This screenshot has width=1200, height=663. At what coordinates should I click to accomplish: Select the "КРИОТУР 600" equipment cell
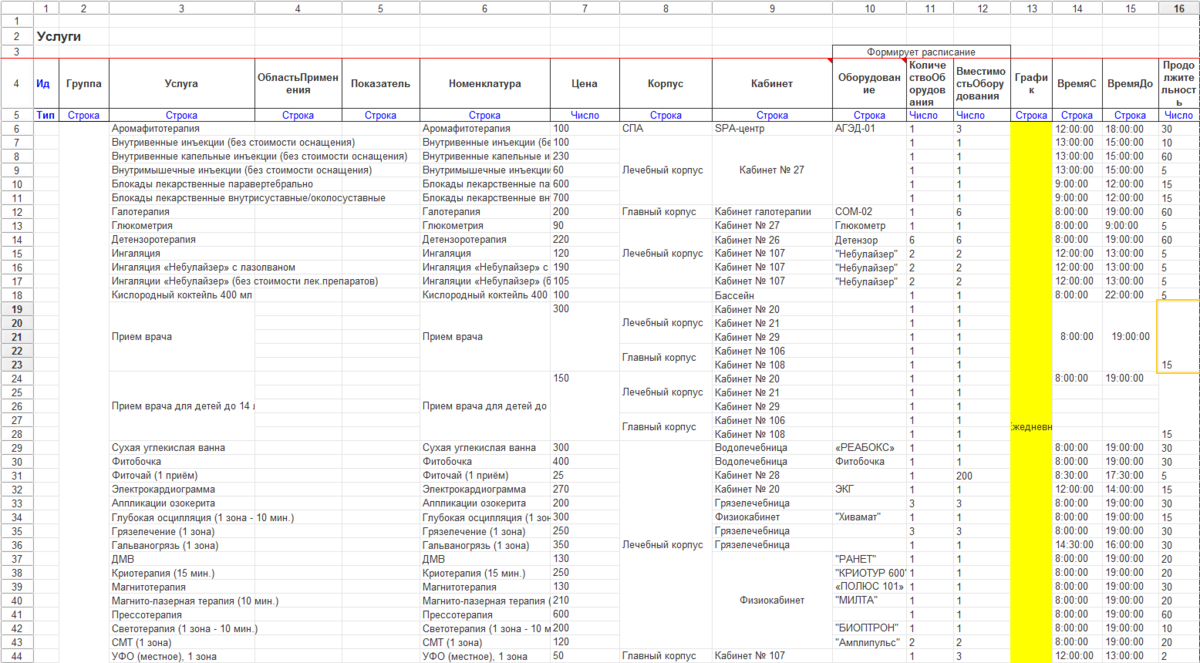869,573
